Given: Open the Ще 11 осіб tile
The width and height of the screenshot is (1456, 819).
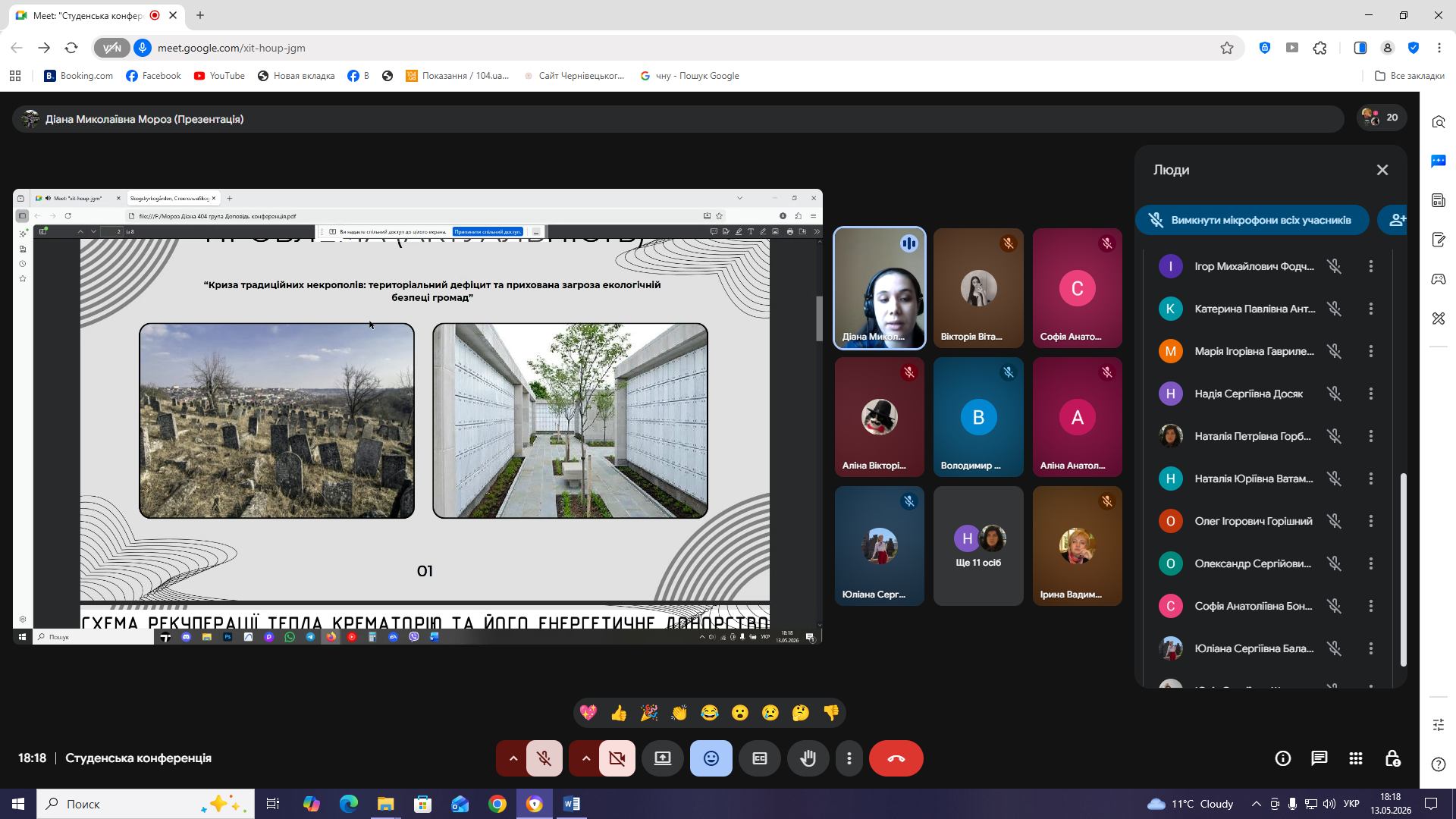Looking at the screenshot, I should click(x=978, y=546).
